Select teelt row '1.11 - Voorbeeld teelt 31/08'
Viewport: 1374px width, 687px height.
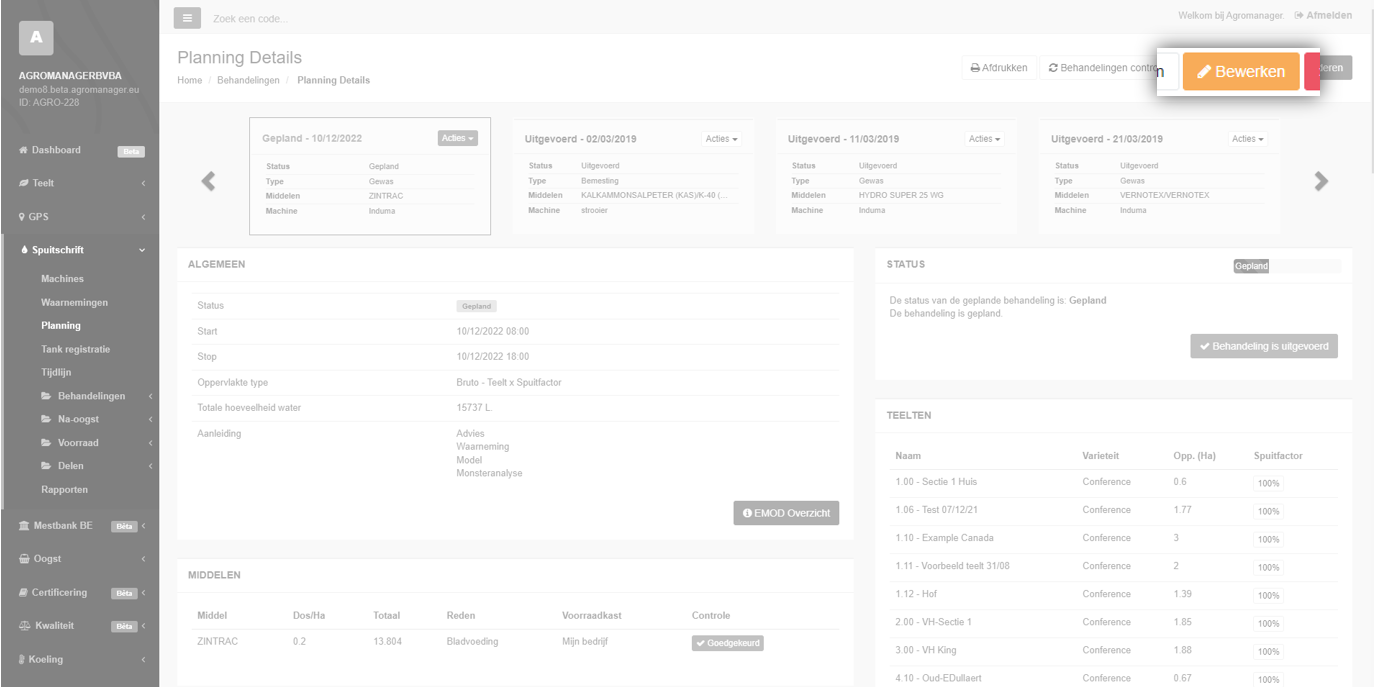(x=1113, y=566)
